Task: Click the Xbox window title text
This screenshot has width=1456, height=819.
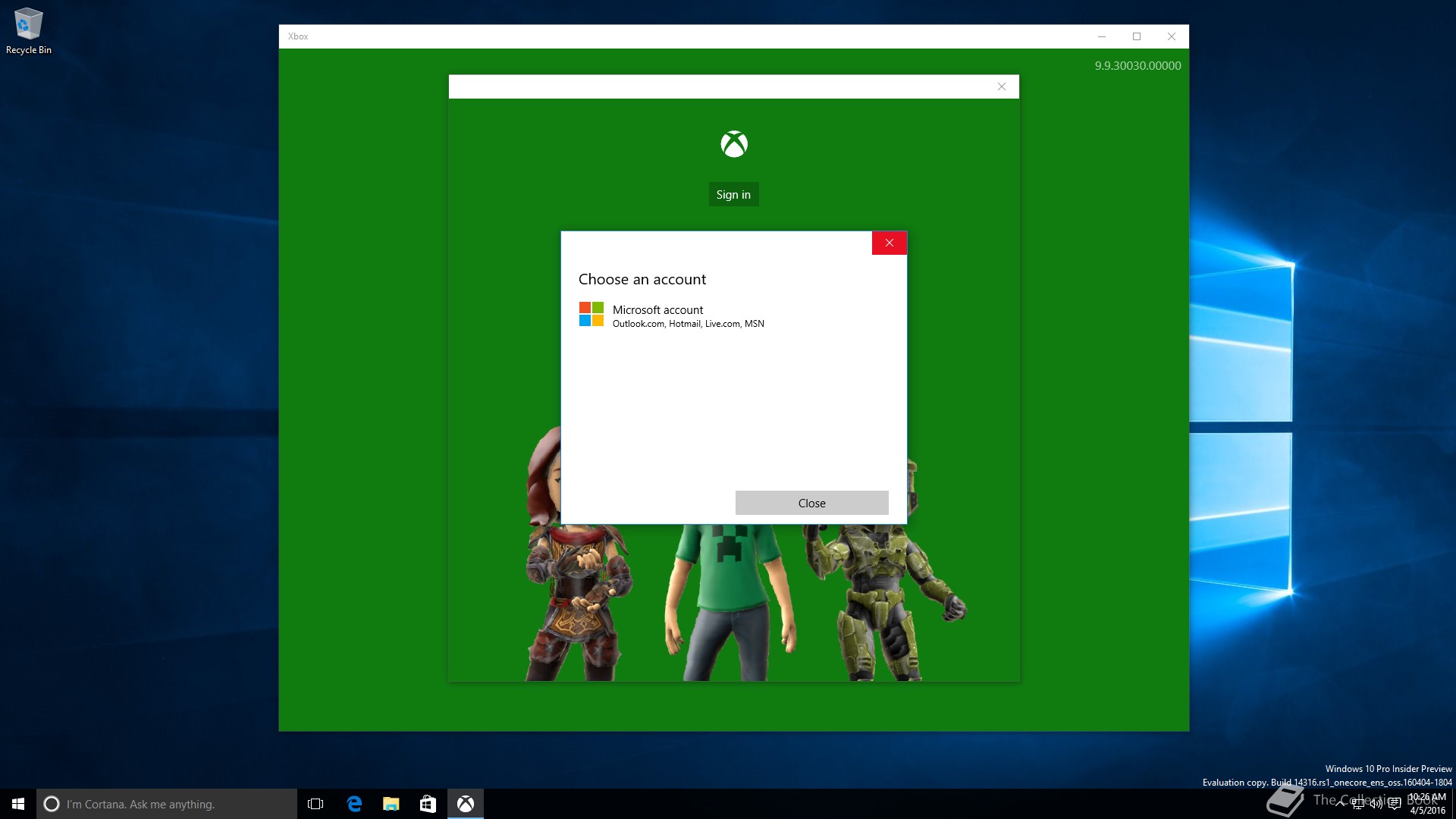Action: click(298, 36)
